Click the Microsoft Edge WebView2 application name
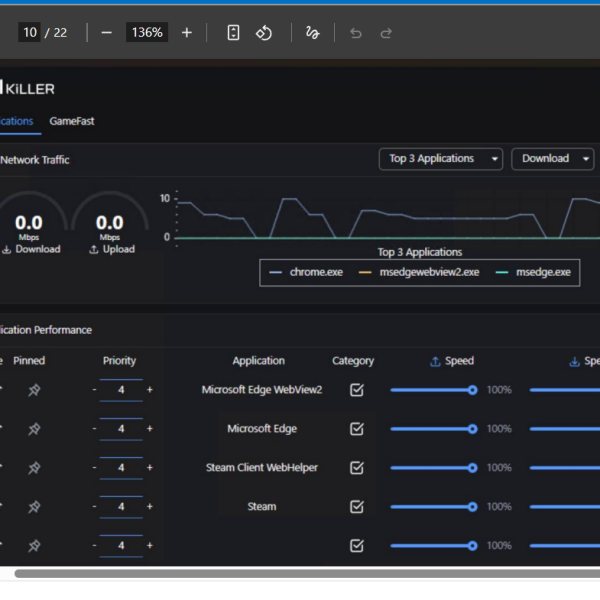Viewport: 600px width, 600px height. pos(262,390)
